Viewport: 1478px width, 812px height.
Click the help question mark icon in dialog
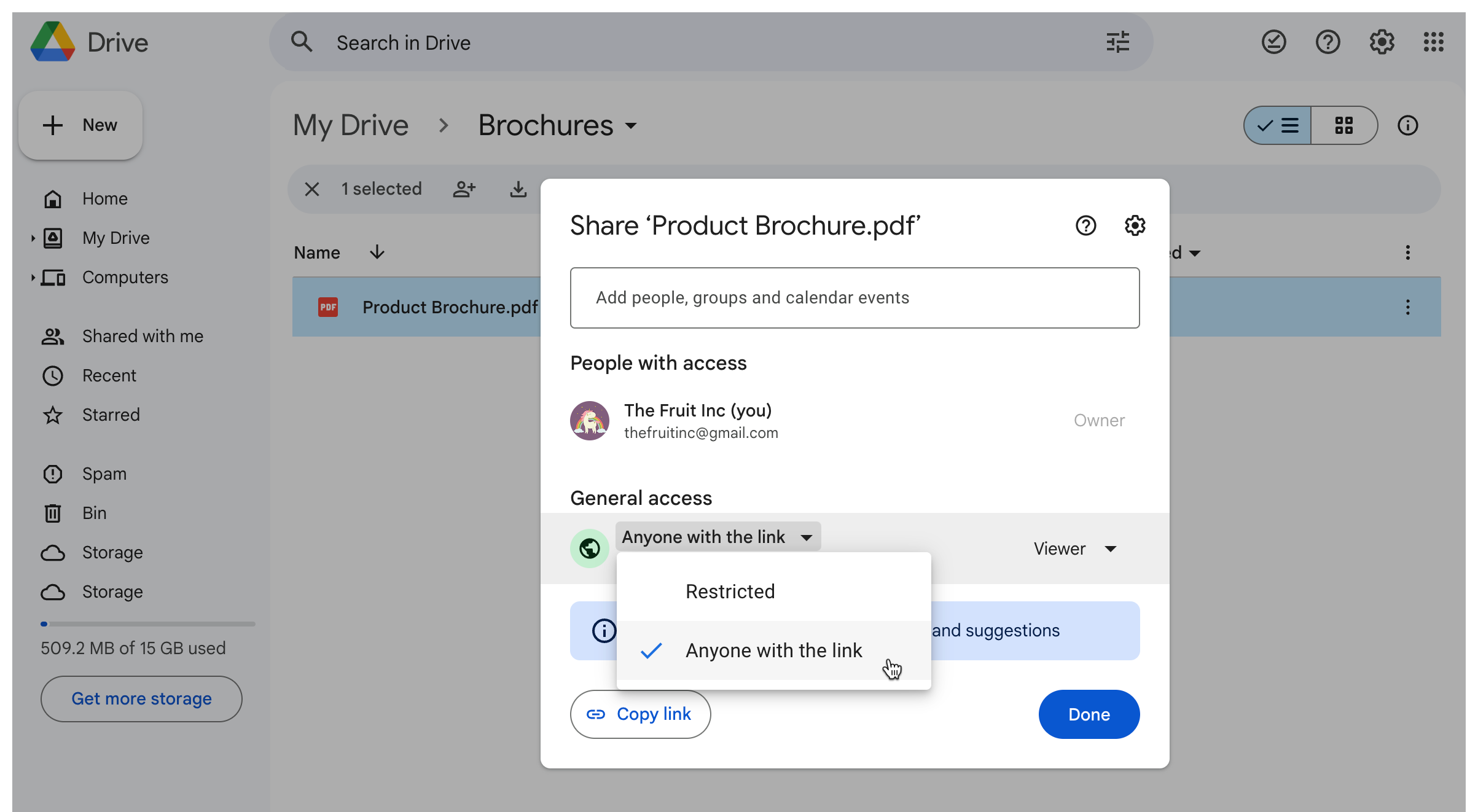tap(1086, 225)
